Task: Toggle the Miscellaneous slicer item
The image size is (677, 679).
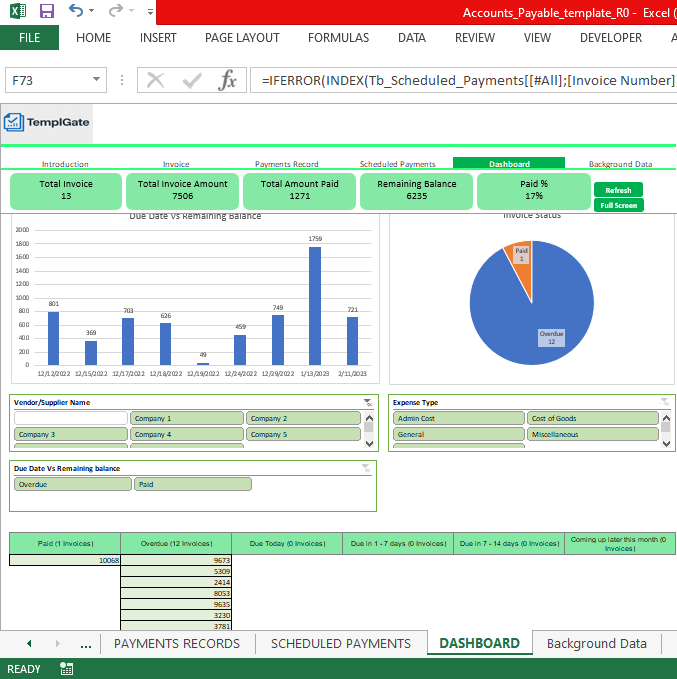Action: 593,434
